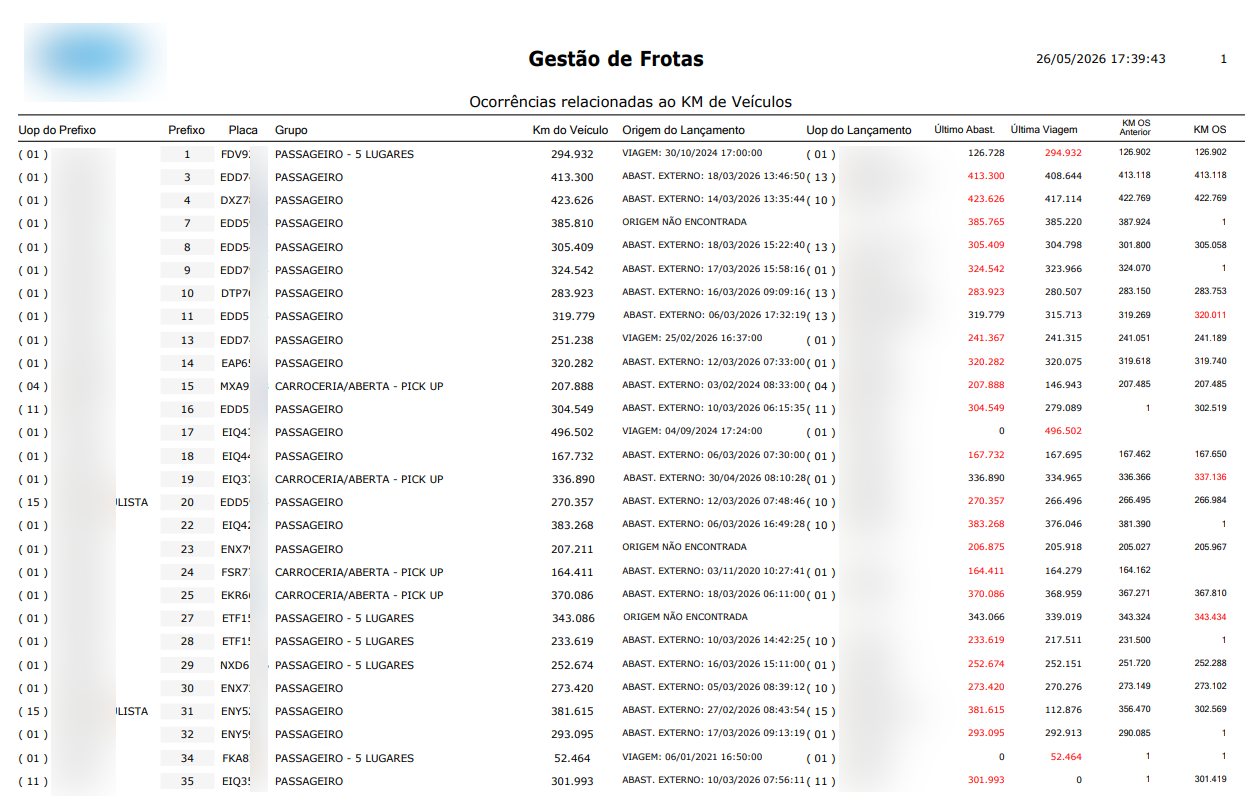Select the KM OS Anterior column header
1245x812 pixels.
click(1135, 127)
